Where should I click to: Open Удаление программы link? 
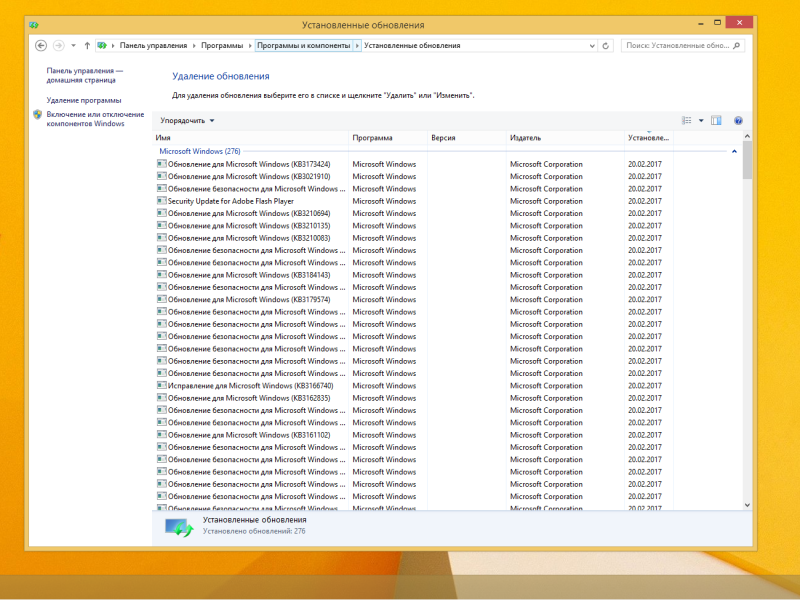point(84,100)
